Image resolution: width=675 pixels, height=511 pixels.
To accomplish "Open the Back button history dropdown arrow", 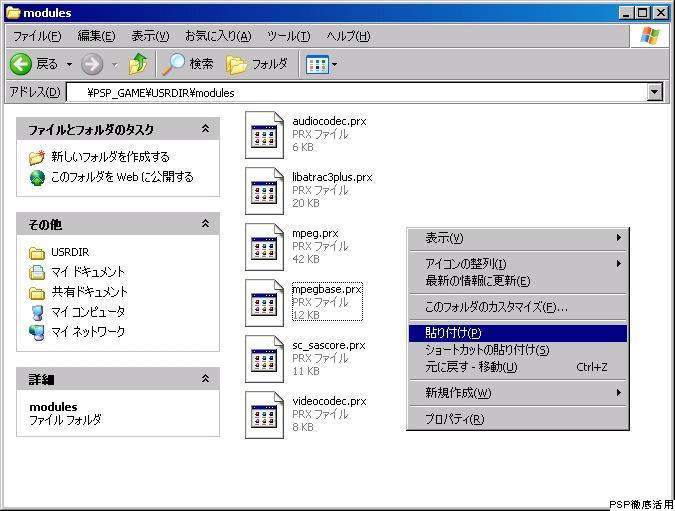I will 69,65.
